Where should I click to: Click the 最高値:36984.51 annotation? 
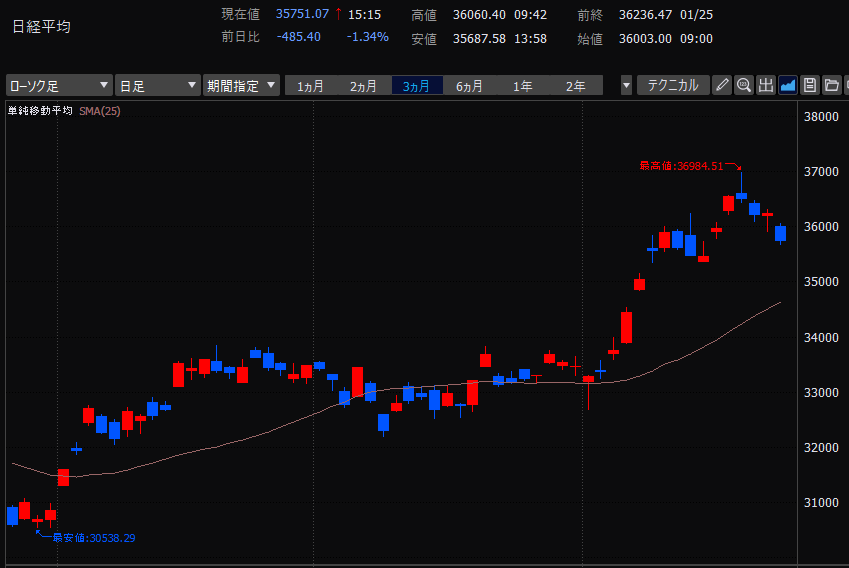(x=681, y=166)
